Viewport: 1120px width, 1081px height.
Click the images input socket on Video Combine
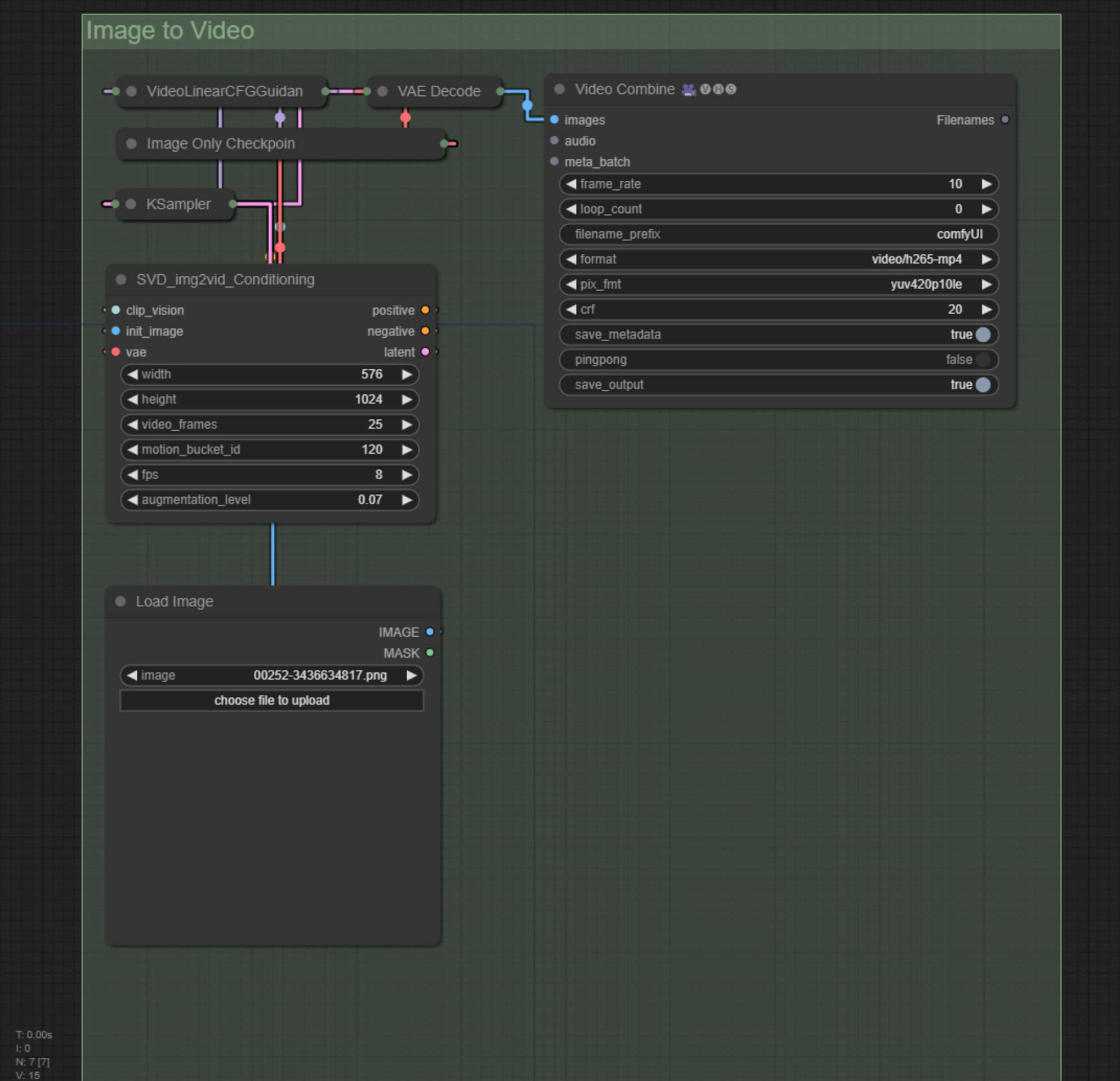pyautogui.click(x=554, y=120)
